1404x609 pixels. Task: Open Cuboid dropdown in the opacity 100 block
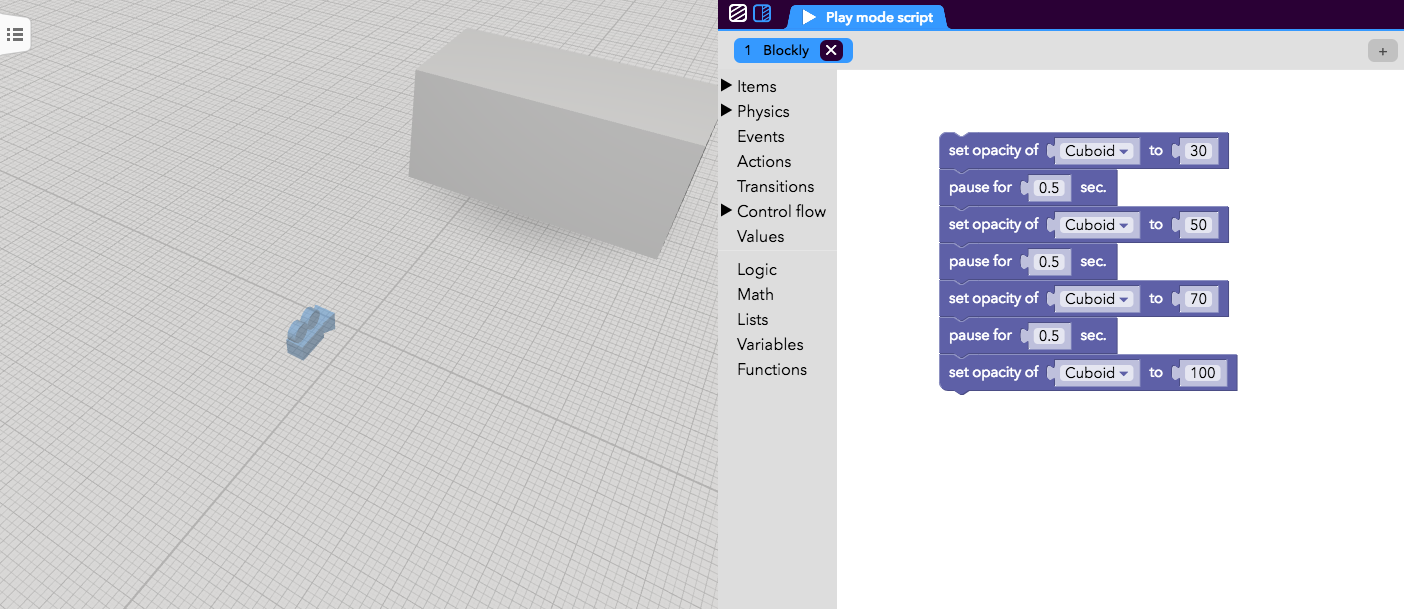[1097, 373]
